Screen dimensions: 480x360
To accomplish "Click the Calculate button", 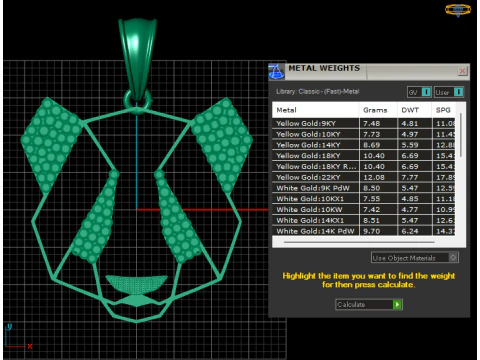I will pyautogui.click(x=369, y=304).
